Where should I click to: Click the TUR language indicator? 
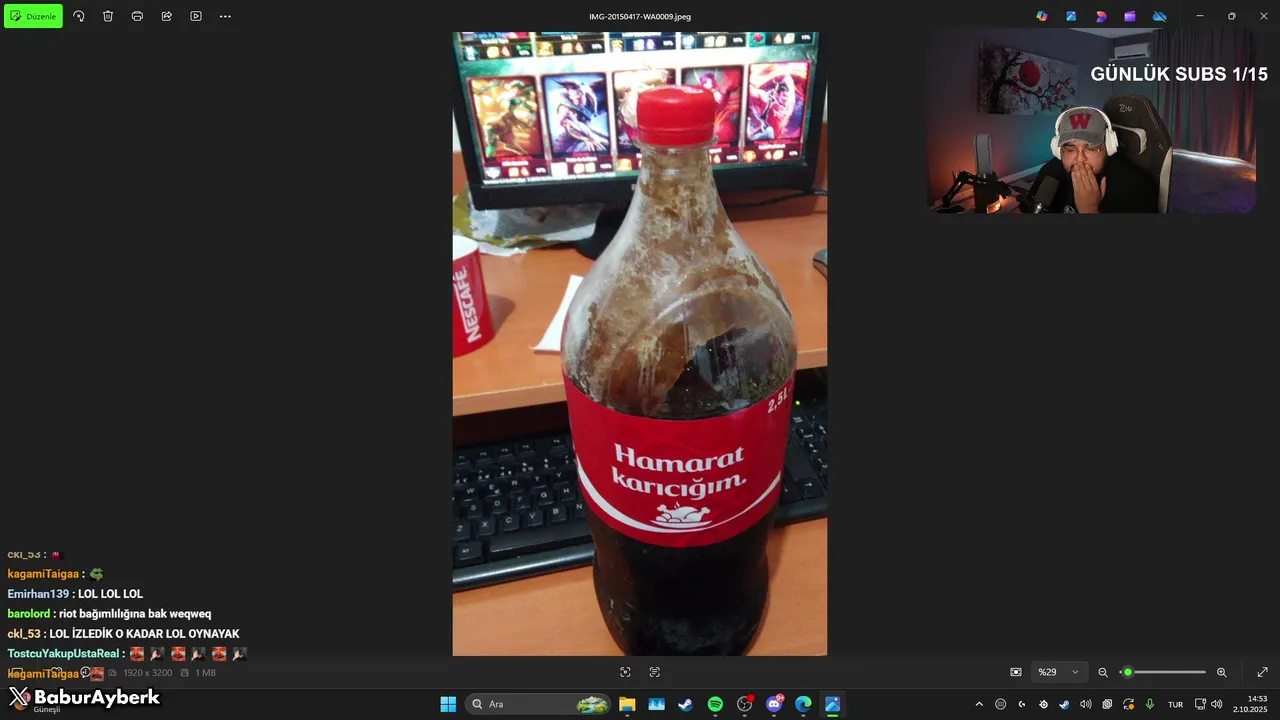[1176, 704]
